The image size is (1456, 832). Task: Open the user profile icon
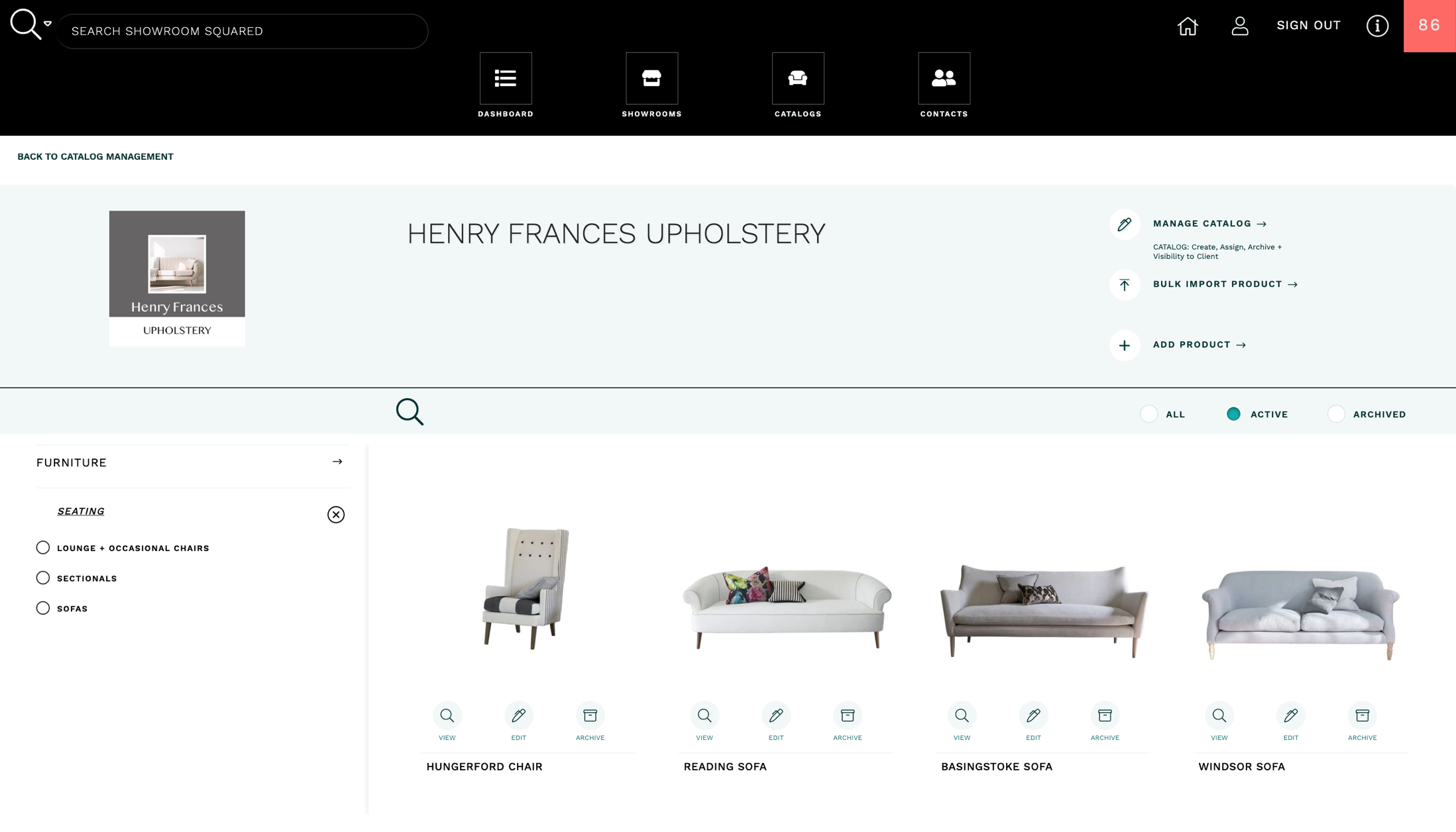(x=1239, y=26)
